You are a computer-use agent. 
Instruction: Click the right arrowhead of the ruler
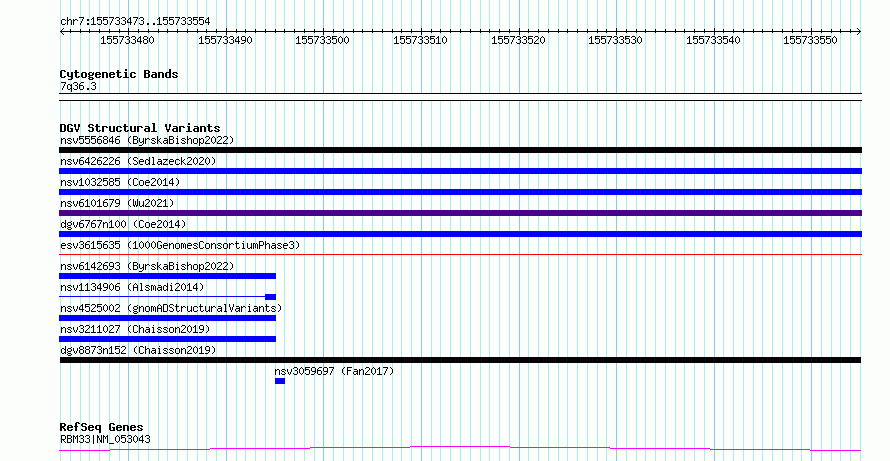859,32
